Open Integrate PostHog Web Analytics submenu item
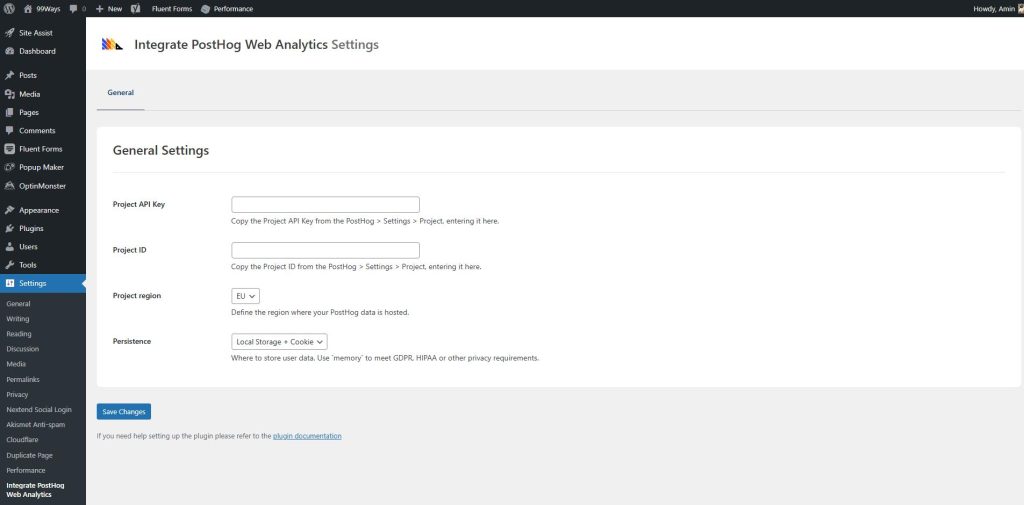Image resolution: width=1024 pixels, height=505 pixels. click(x=35, y=490)
